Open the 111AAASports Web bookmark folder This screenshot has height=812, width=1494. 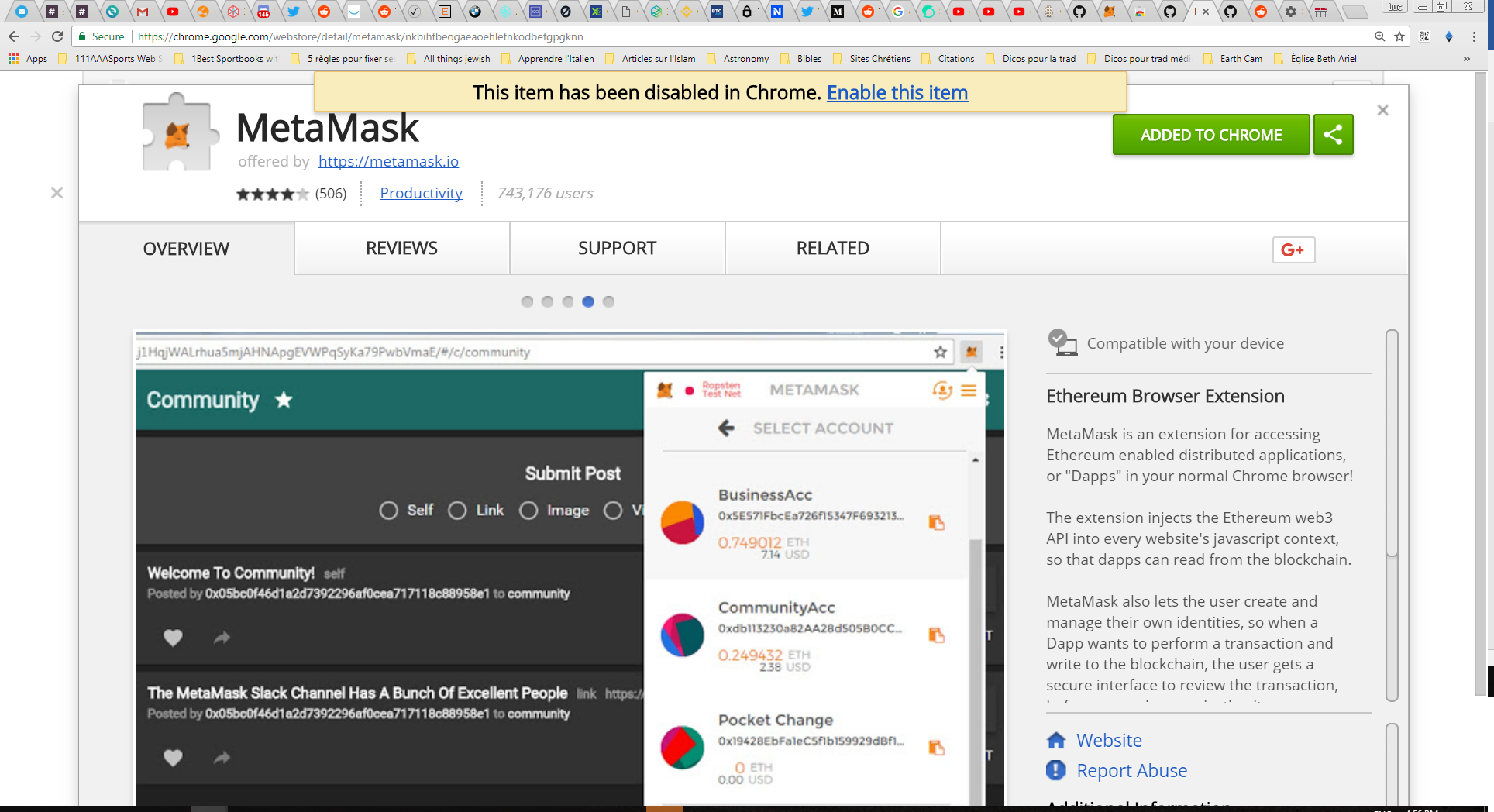(x=110, y=59)
